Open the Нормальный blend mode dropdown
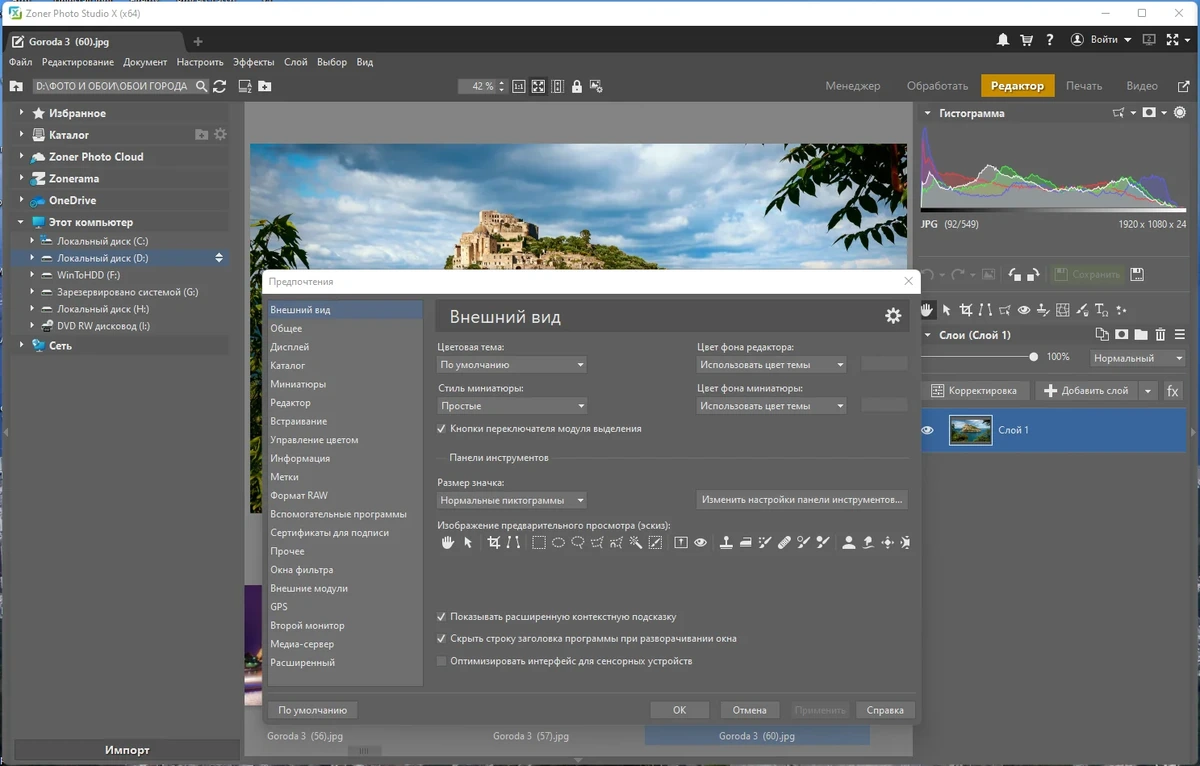1200x766 pixels. click(x=1138, y=358)
